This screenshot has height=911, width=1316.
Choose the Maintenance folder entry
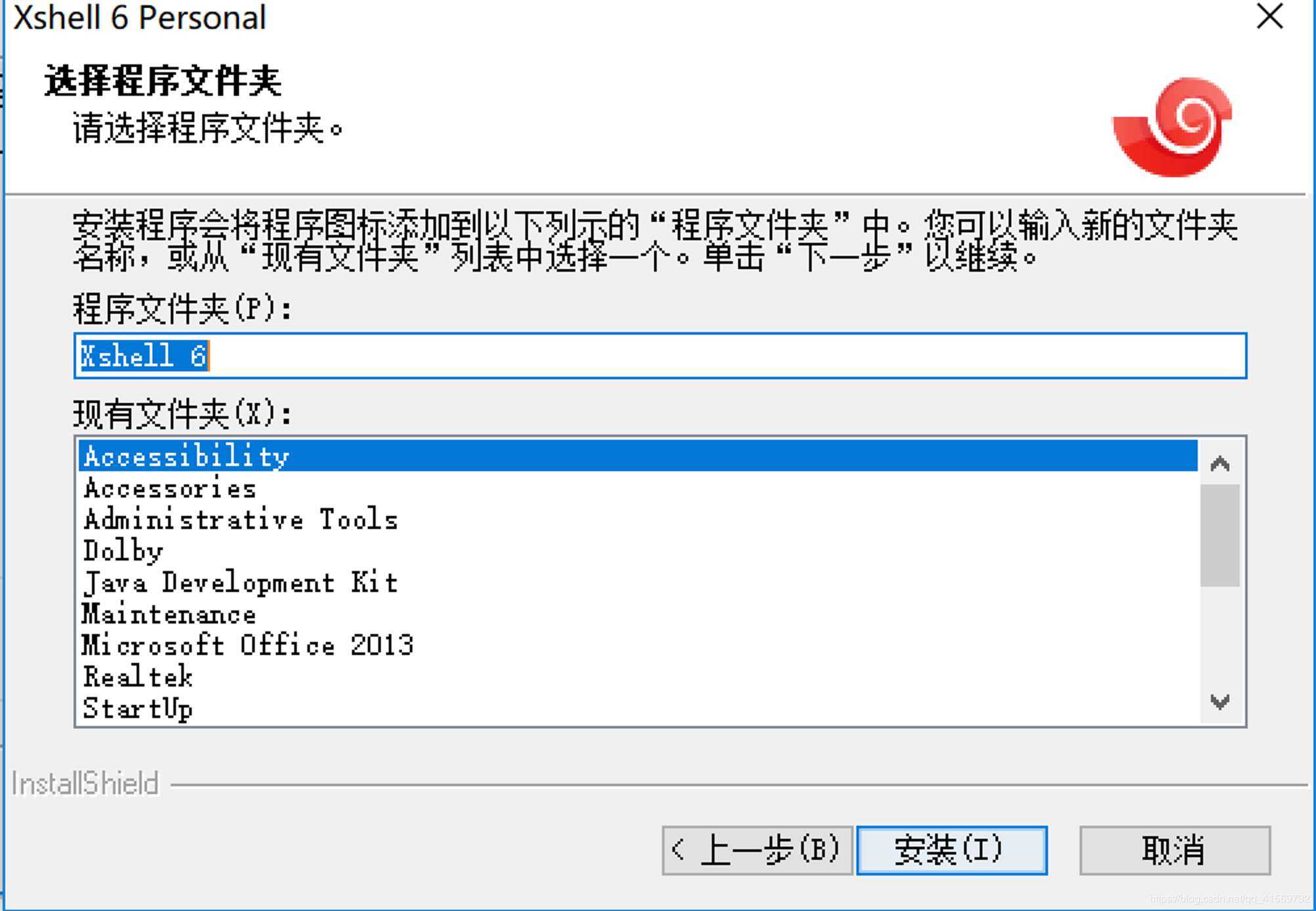(x=638, y=614)
